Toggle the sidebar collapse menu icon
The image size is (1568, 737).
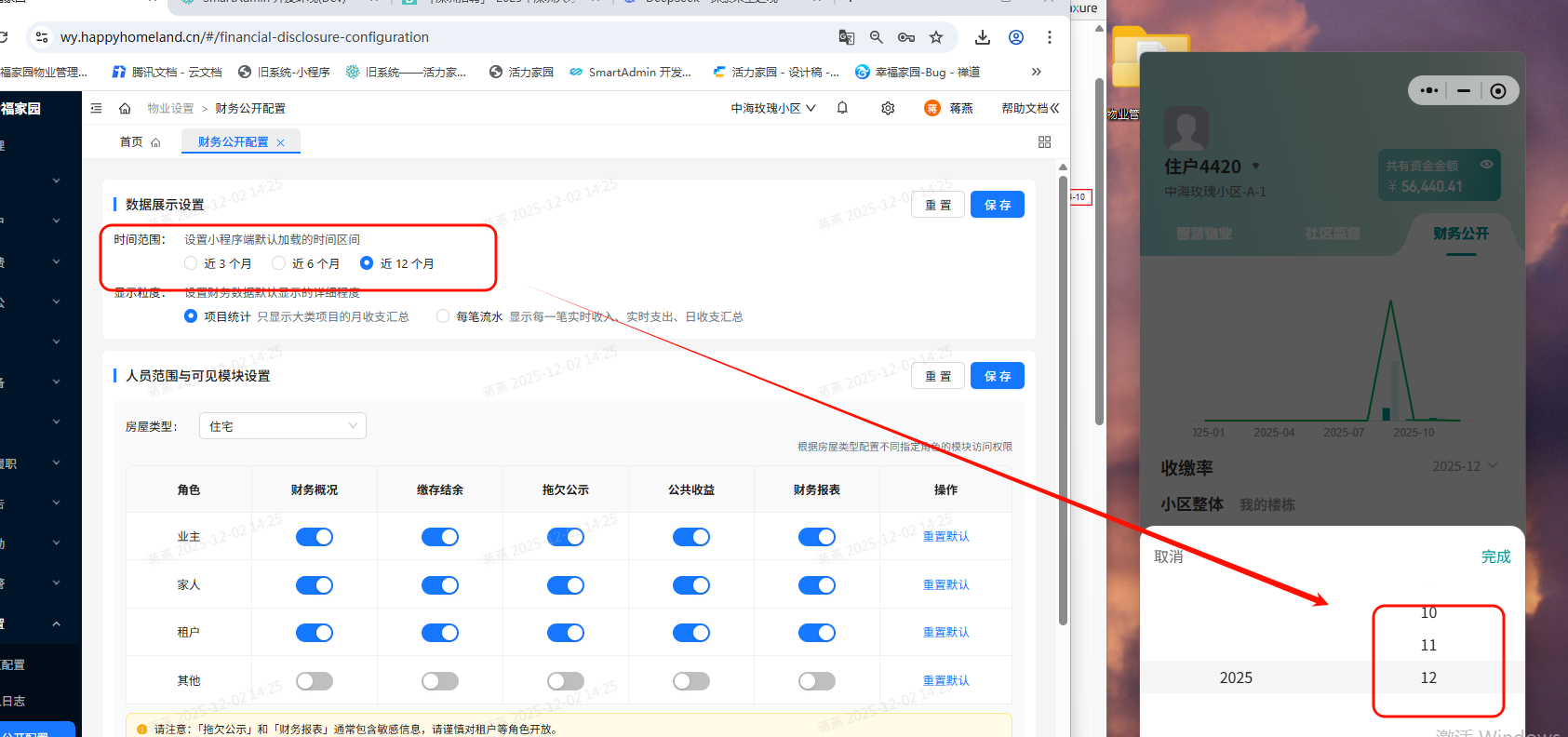96,109
